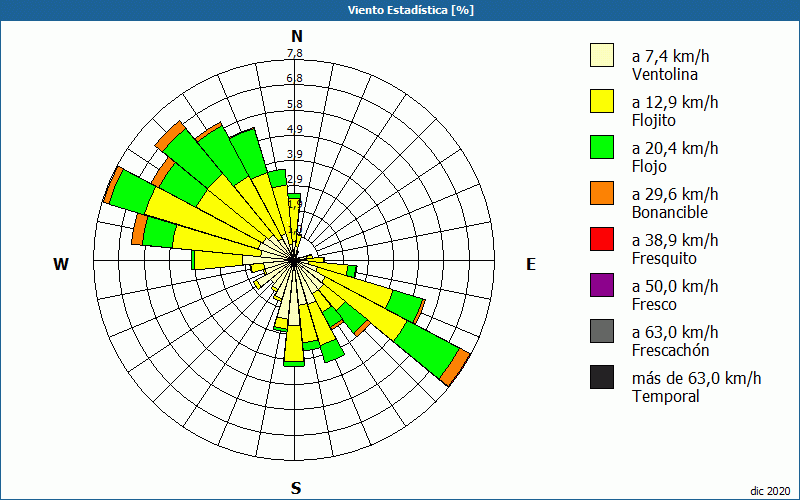Click the 'a 12,9 km/h' legend text
Viewport: 800px width, 500px height.
pos(675,102)
